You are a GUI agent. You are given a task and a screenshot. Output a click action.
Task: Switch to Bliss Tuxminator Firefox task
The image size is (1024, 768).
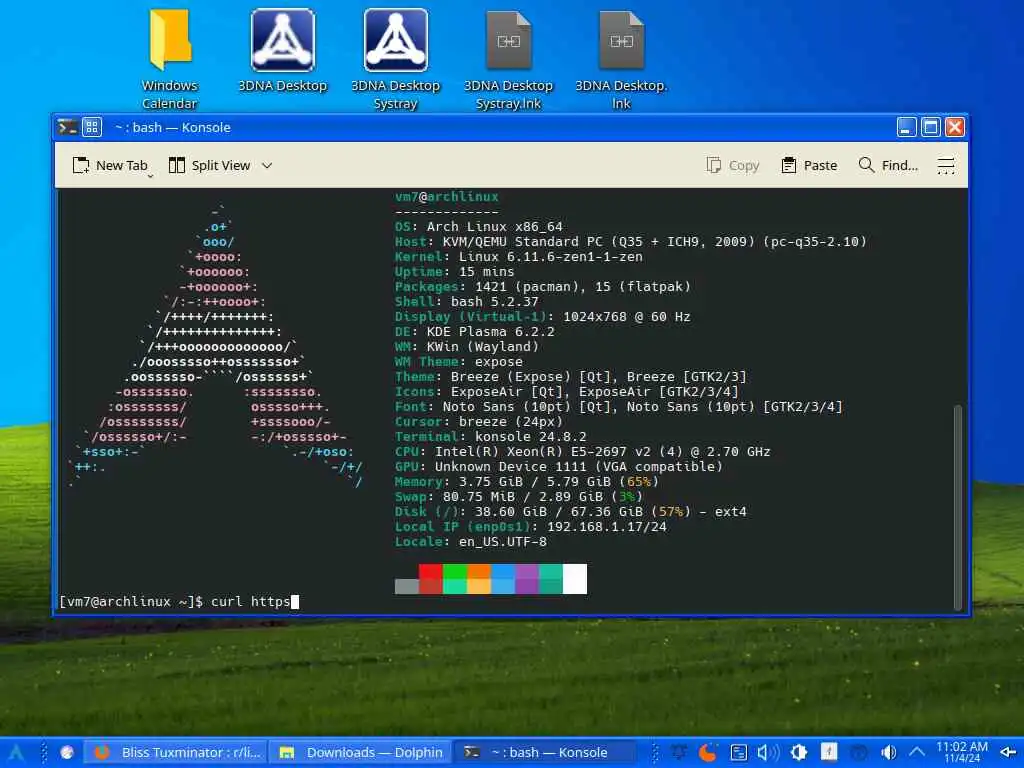tap(177, 752)
